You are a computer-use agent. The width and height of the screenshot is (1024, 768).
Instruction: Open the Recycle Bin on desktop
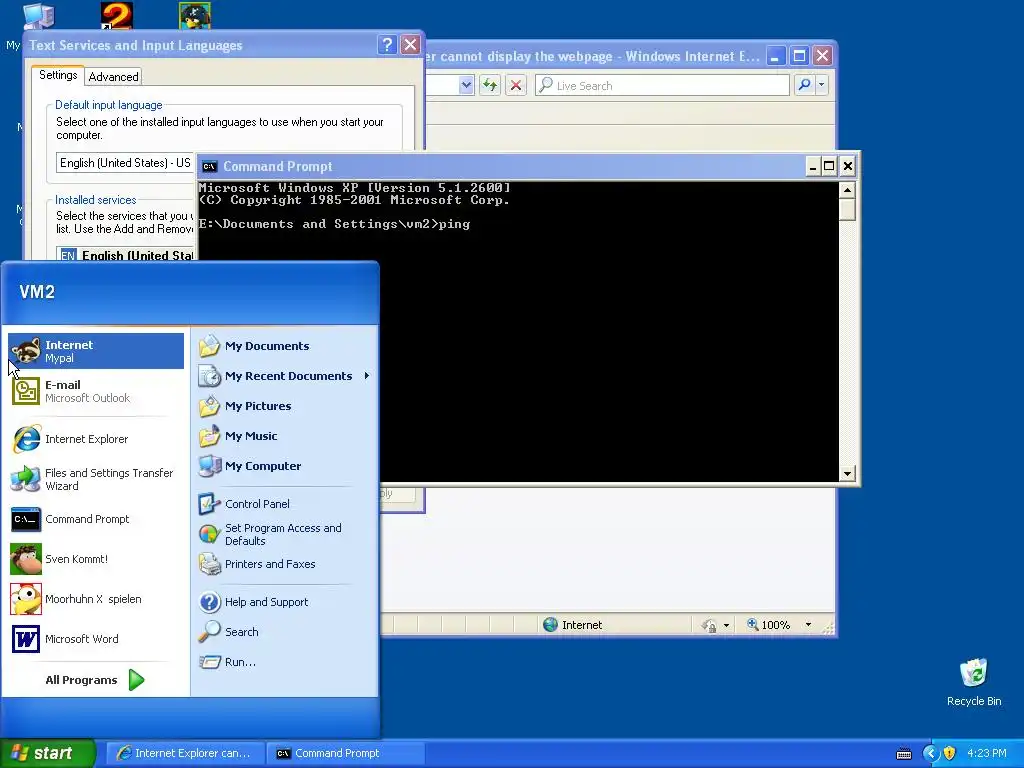974,682
